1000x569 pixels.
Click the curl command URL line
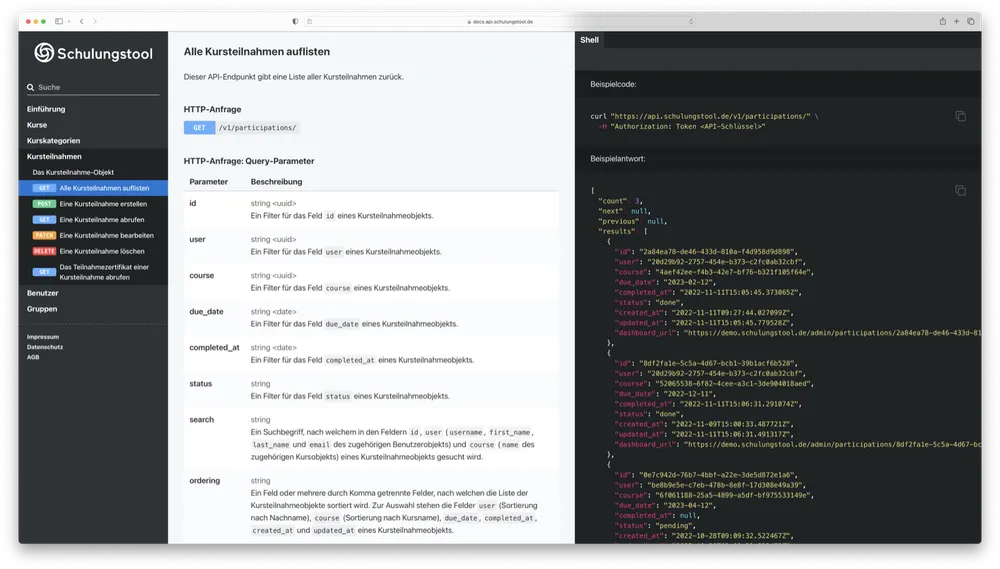tap(704, 116)
